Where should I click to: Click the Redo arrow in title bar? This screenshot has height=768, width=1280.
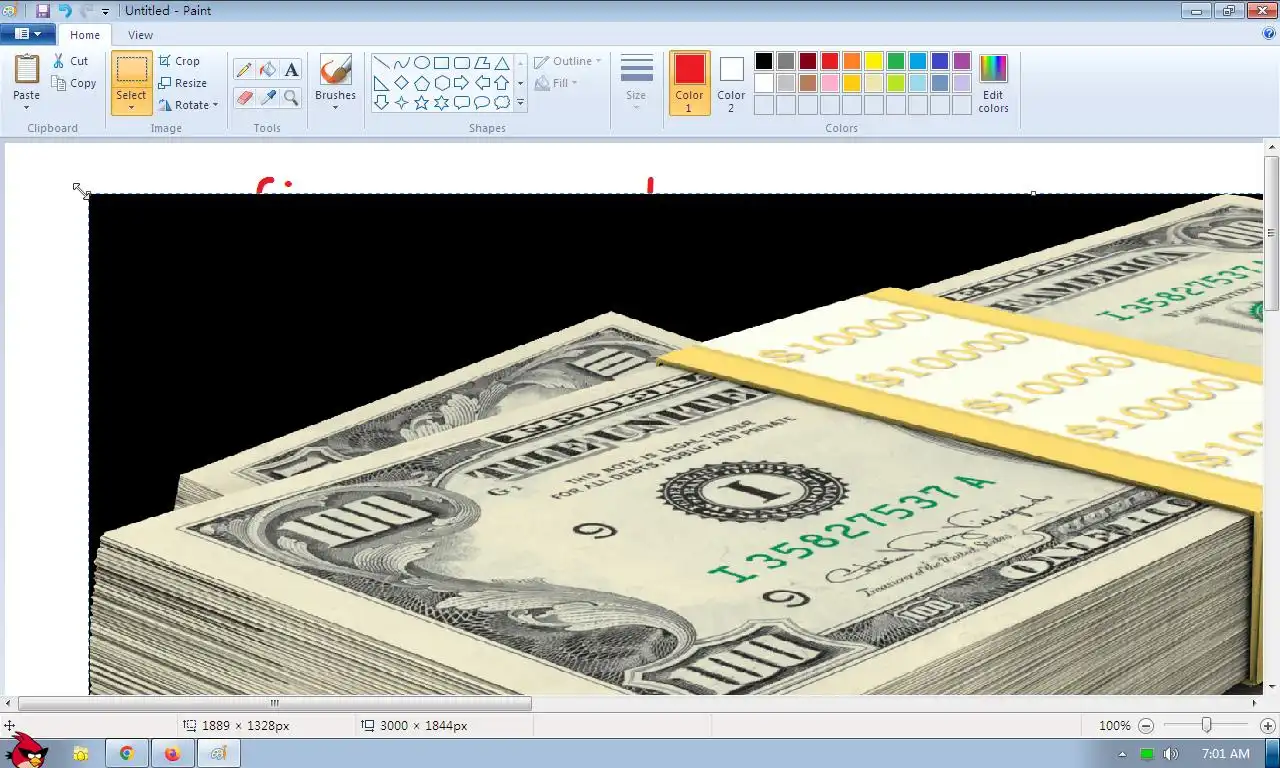[87, 10]
